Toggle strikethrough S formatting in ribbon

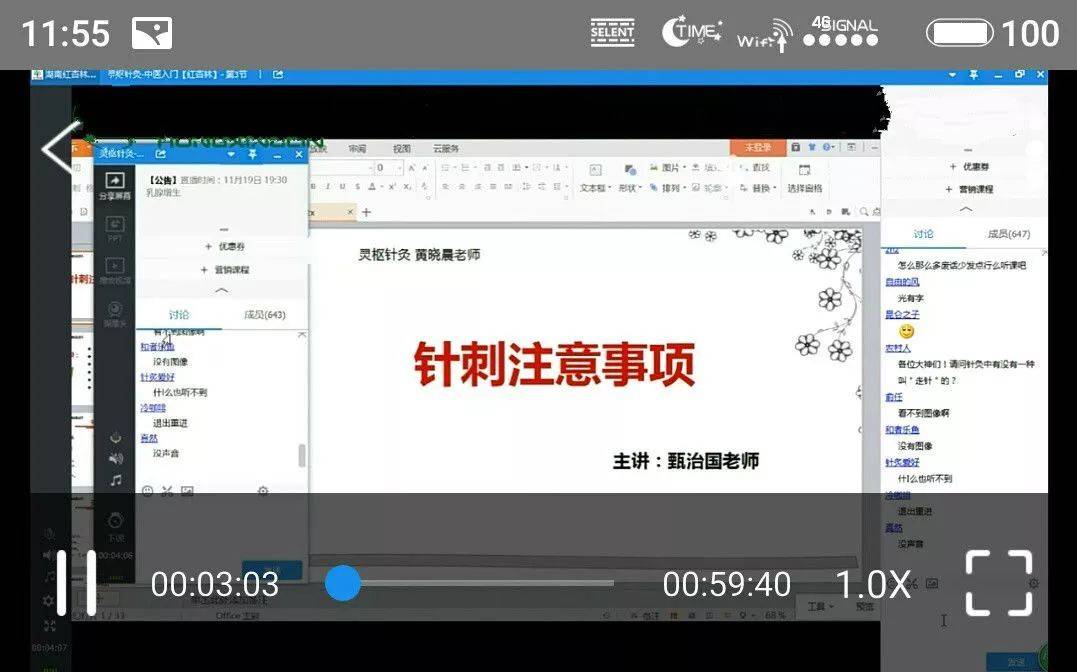357,186
